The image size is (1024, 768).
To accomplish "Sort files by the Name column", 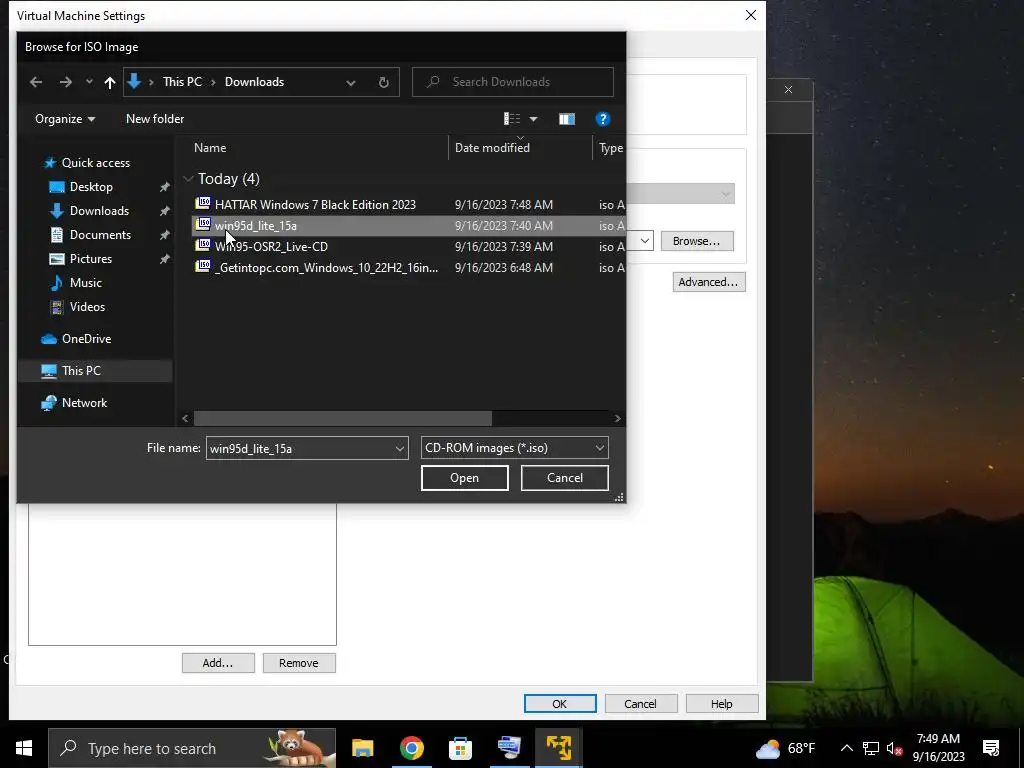I will [x=210, y=148].
